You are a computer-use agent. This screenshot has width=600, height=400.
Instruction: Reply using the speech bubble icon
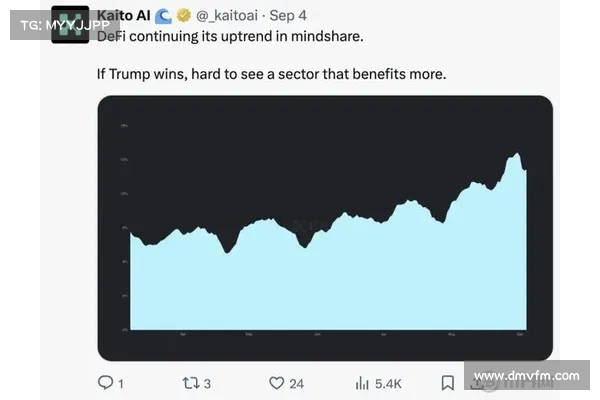point(106,382)
